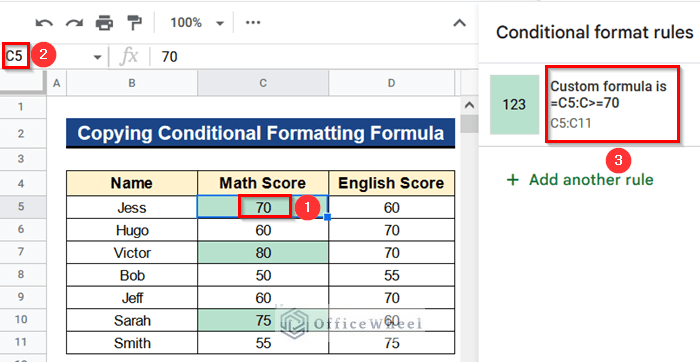Open the Name box dropdown arrow
This screenshot has width=700, height=362.
(x=97, y=57)
